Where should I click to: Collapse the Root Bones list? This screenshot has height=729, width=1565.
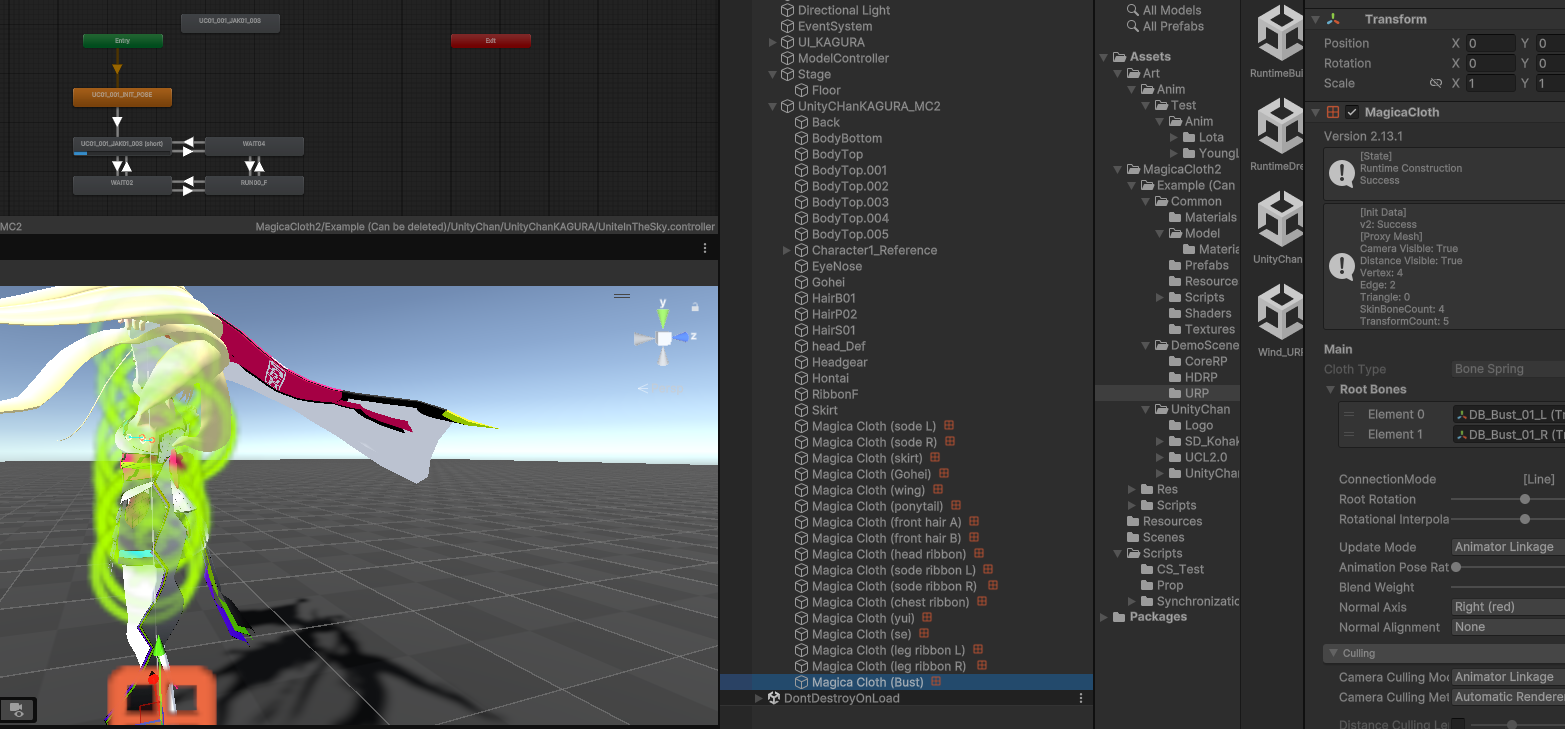[x=1331, y=390]
